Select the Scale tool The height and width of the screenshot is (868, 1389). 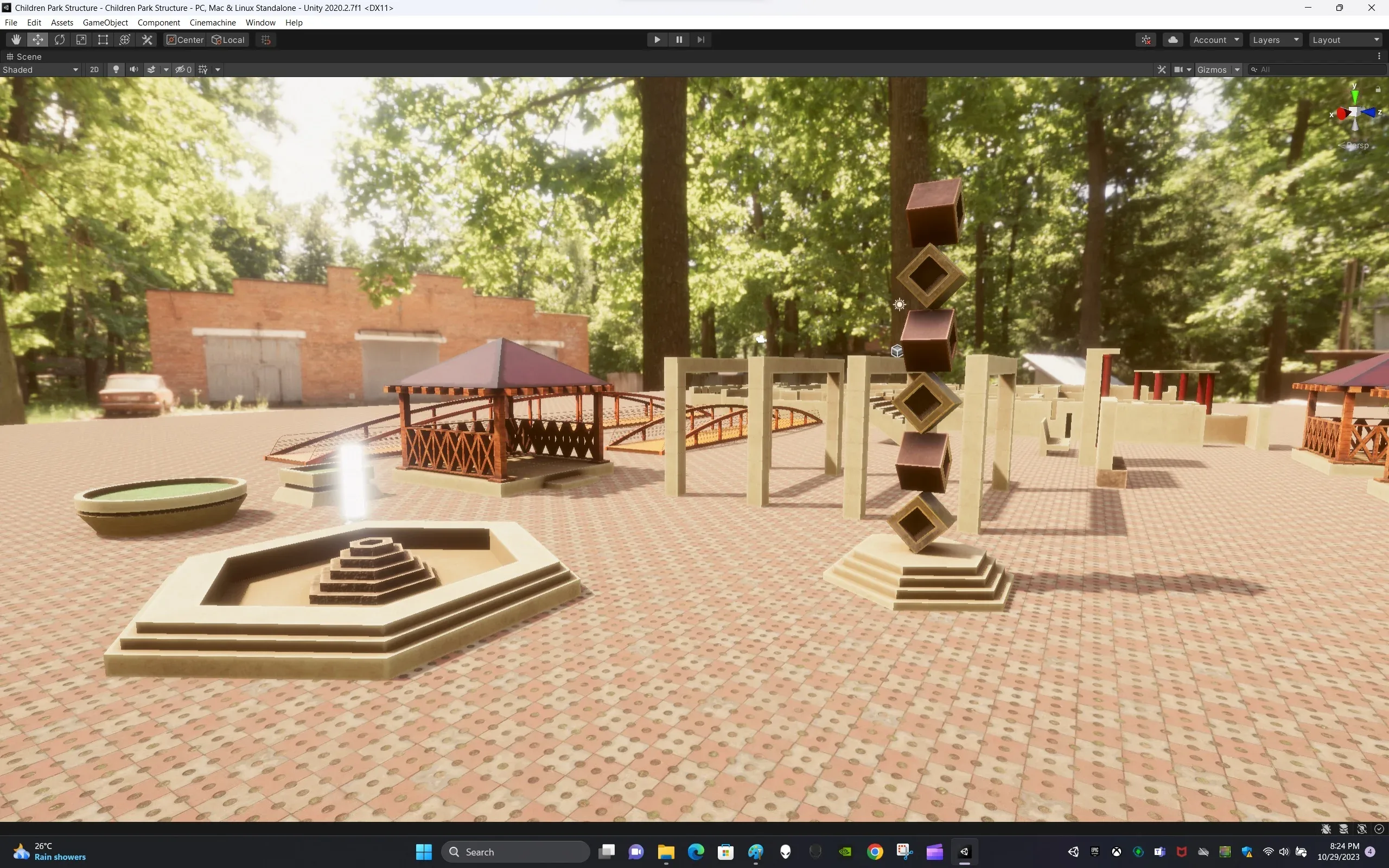(81, 39)
